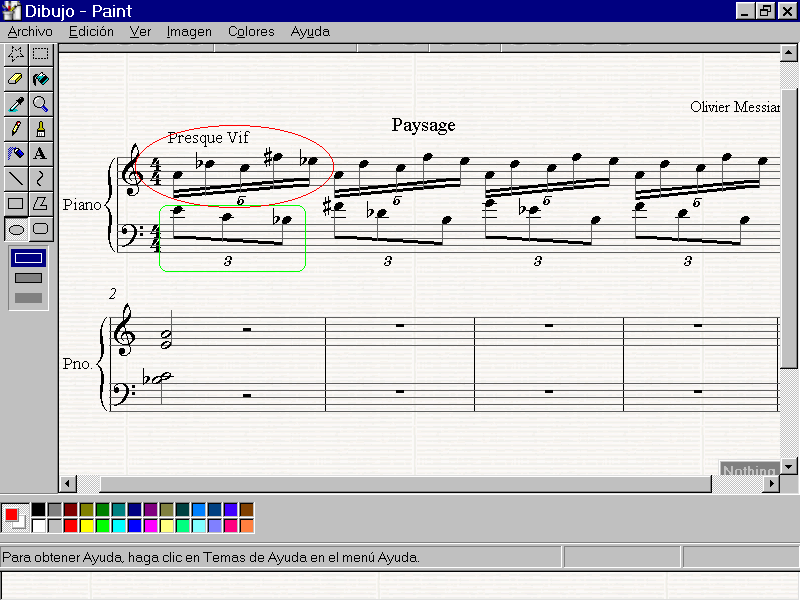This screenshot has height=600, width=800.
Task: Pick white from the color palette
Action: coord(39,526)
